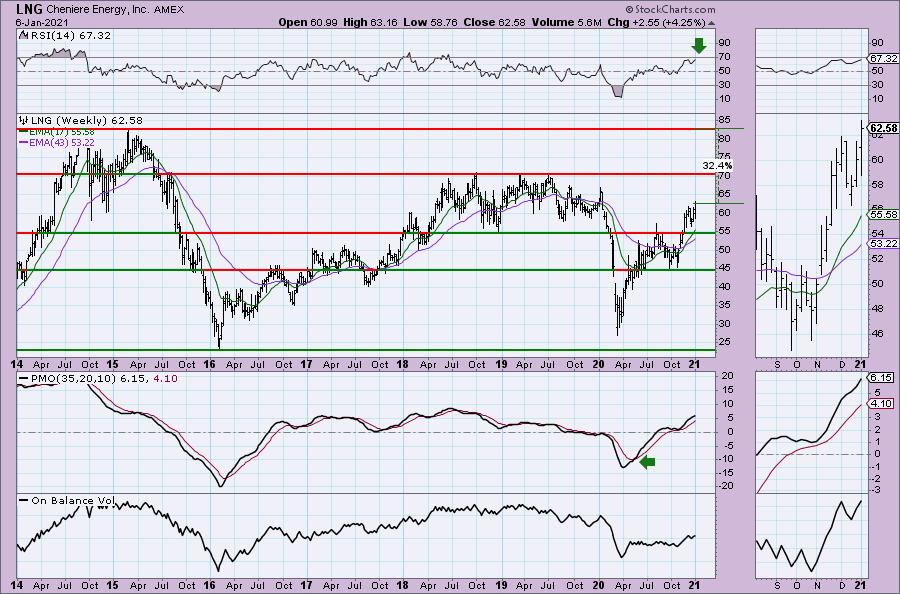This screenshot has width=900, height=594.
Task: Click the LNG ticker symbol in header
Action: 27,9
